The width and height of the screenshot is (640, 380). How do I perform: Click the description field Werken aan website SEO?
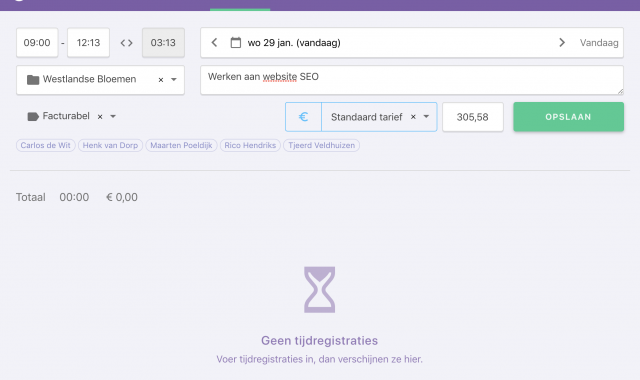tap(412, 80)
